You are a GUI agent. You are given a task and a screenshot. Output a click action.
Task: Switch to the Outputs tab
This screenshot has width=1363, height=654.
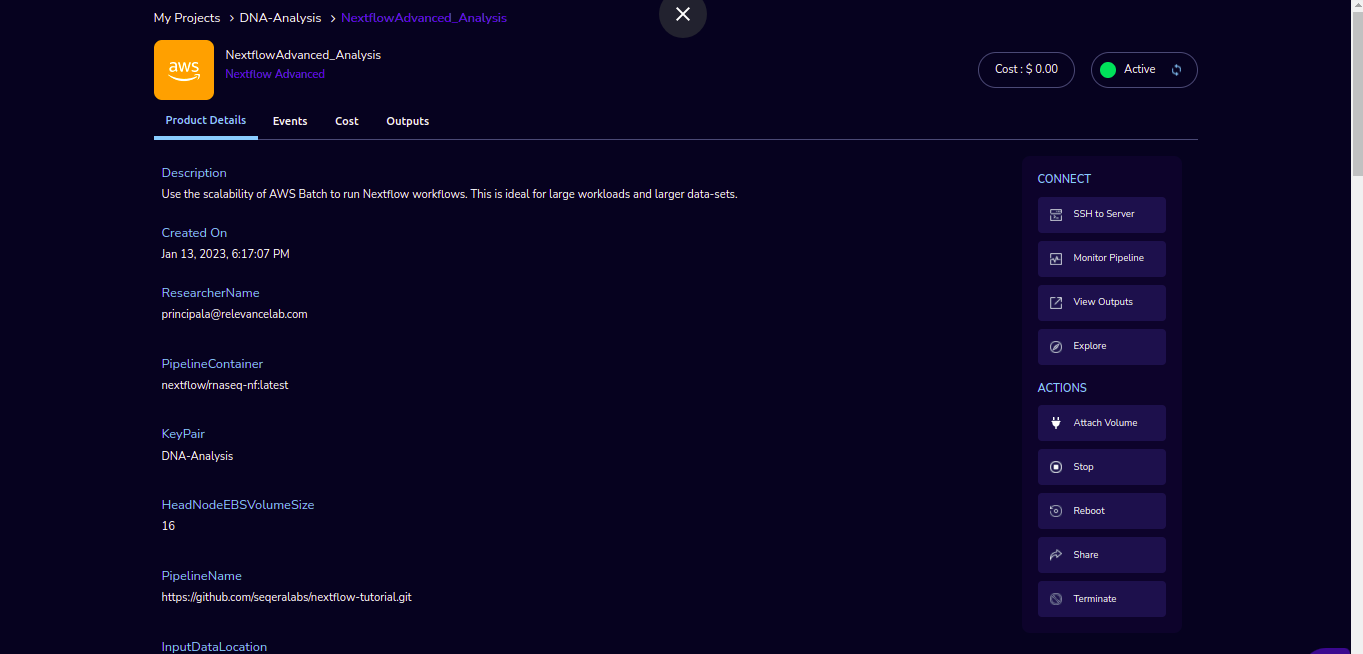pyautogui.click(x=408, y=121)
